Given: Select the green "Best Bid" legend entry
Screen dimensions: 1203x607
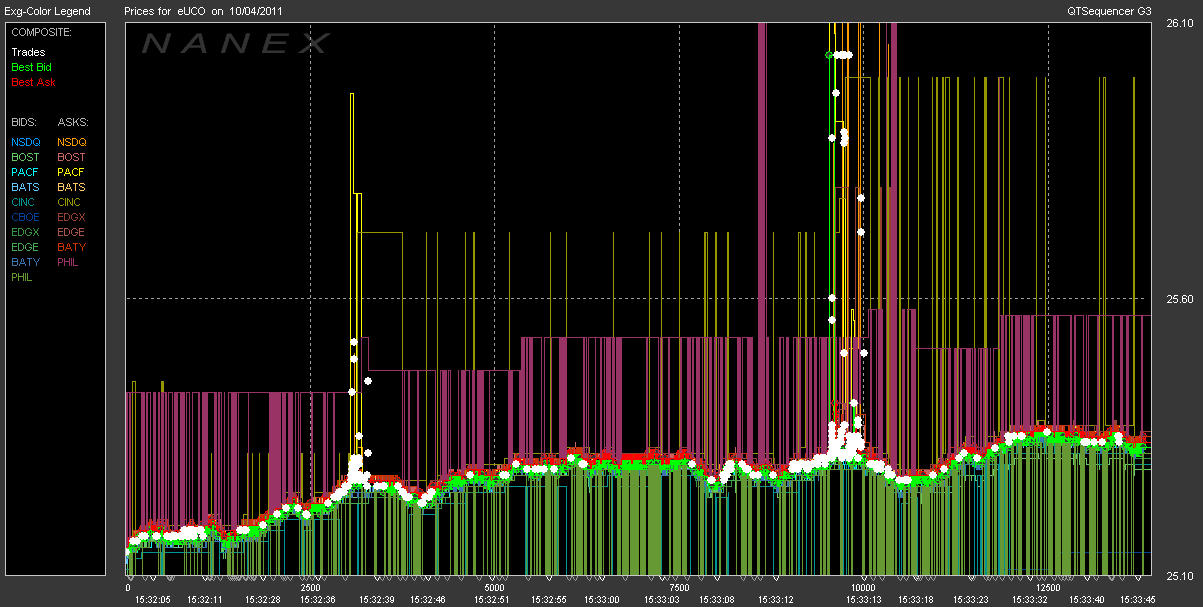Looking at the screenshot, I should pos(31,67).
